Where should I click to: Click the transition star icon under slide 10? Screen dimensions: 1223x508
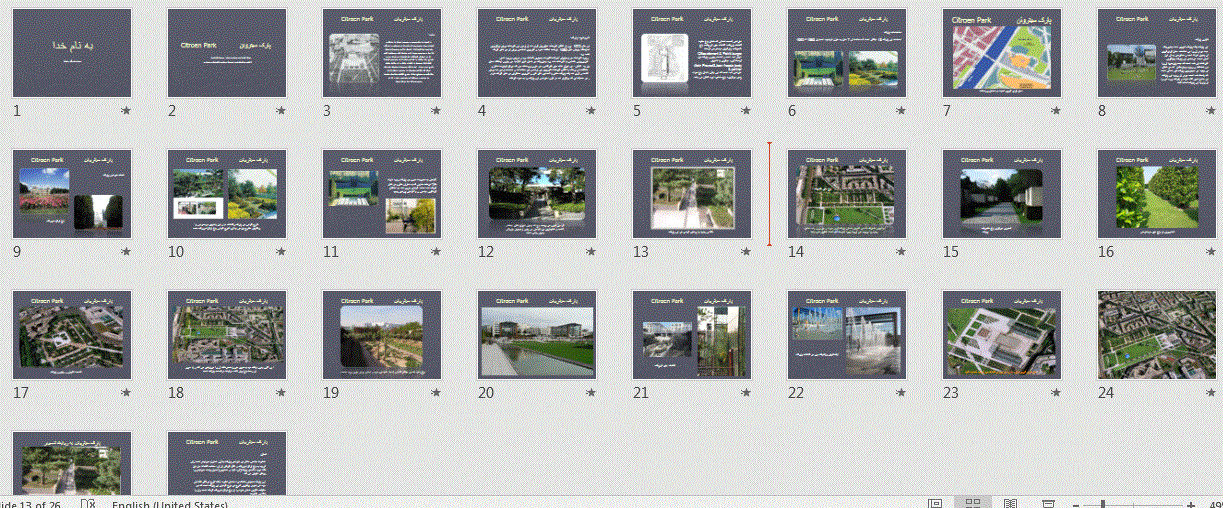[281, 252]
